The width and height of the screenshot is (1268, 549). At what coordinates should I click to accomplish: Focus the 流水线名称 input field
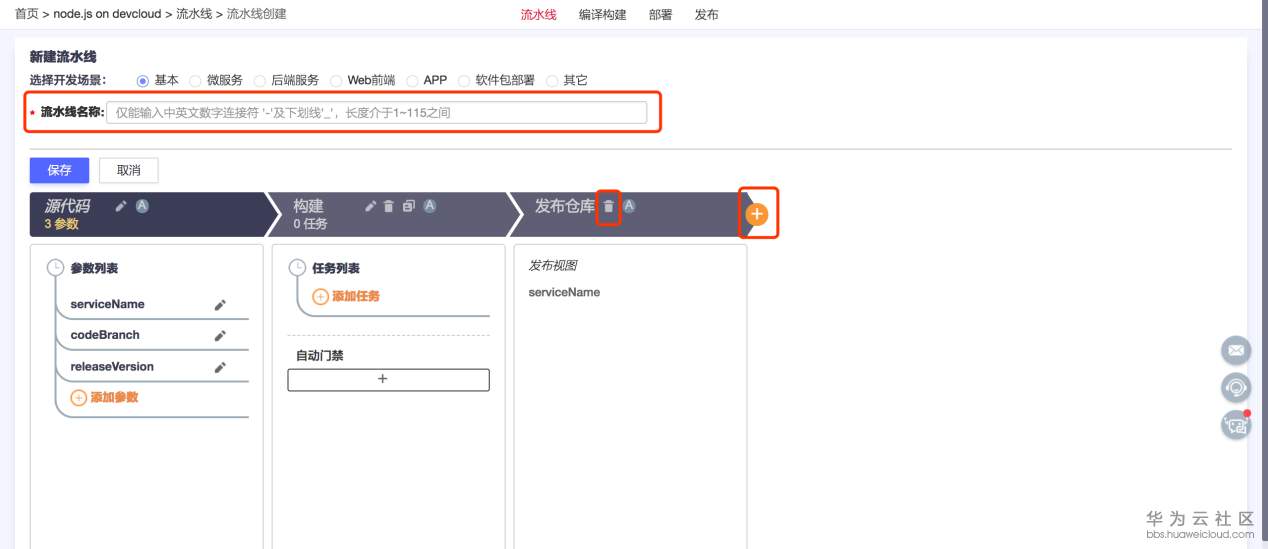376,113
